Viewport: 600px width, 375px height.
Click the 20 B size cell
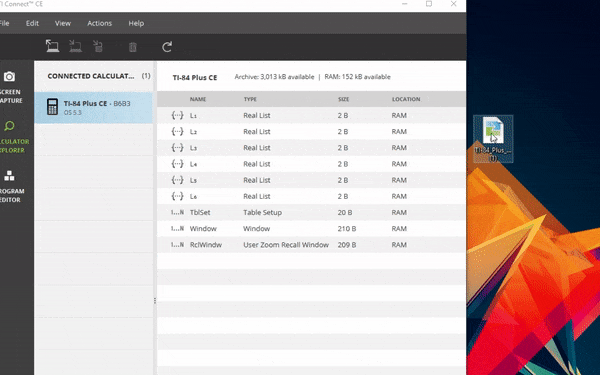pyautogui.click(x=345, y=212)
